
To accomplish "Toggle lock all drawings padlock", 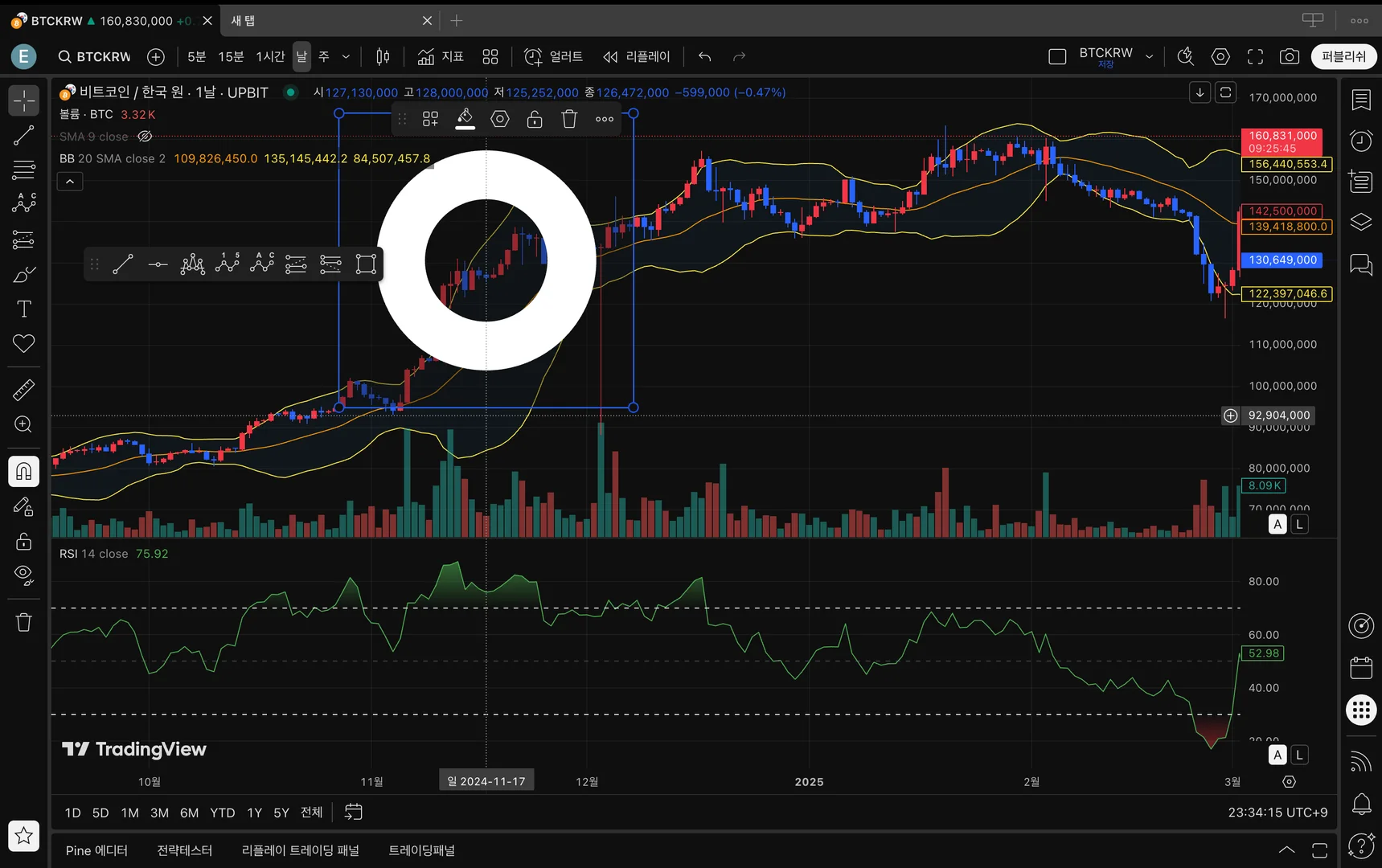I will (x=24, y=541).
